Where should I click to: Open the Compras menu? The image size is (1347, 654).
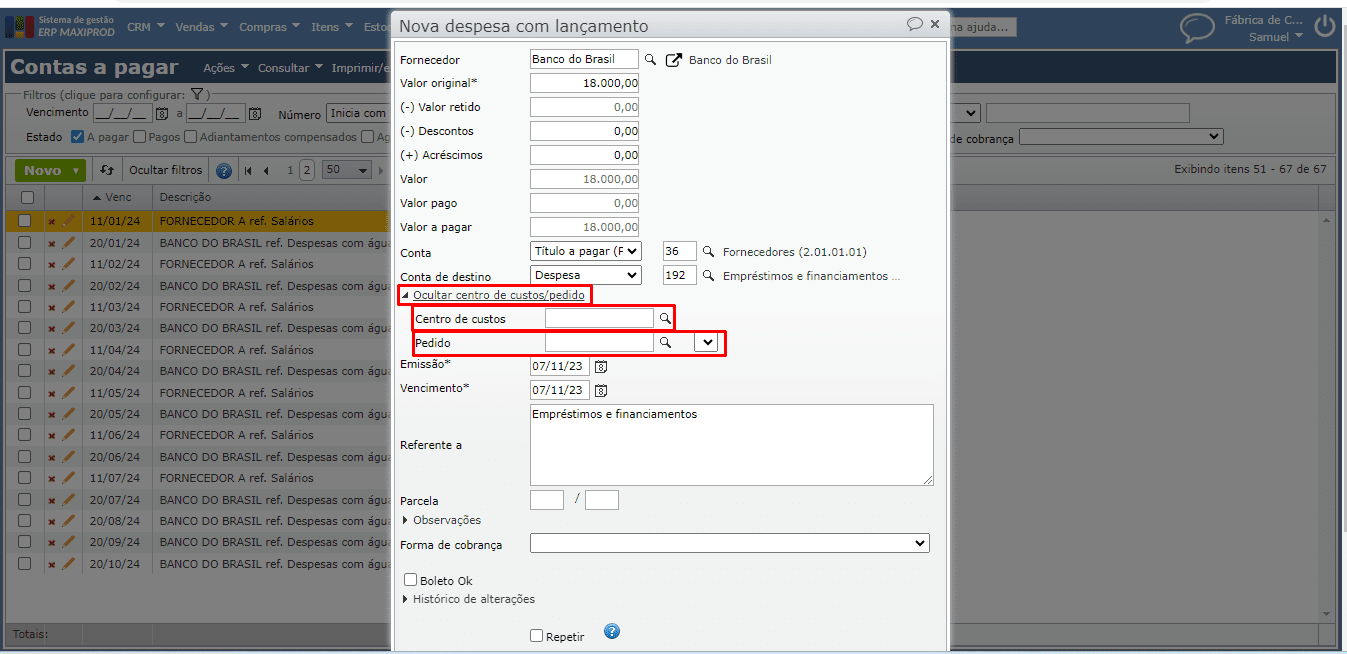point(269,27)
